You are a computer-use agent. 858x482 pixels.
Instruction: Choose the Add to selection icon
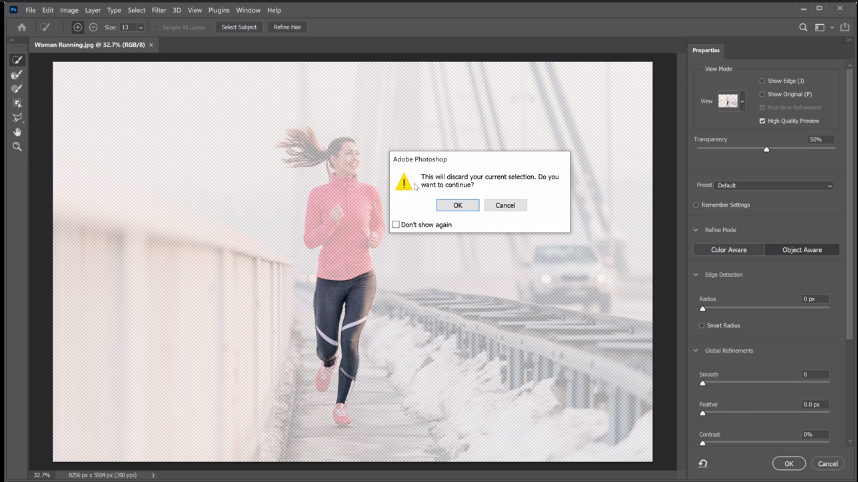78,27
